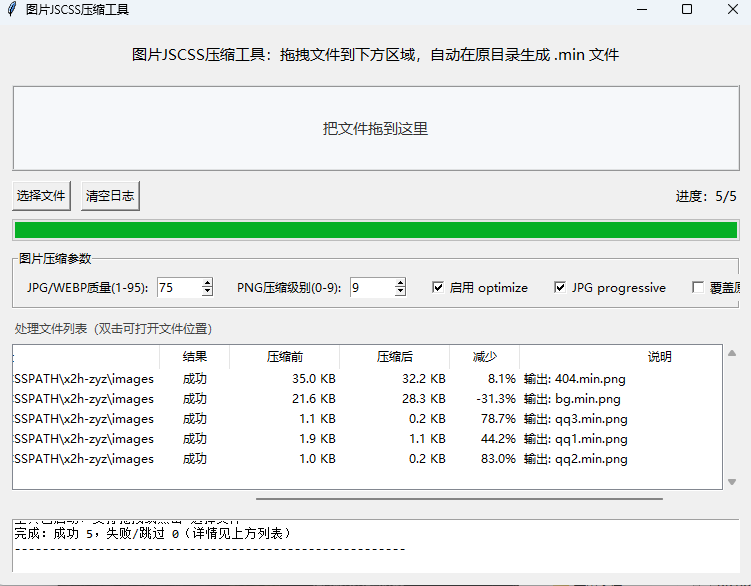The width and height of the screenshot is (751, 586).
Task: Increase JPG/WEBP quality with up arrow
Action: [207, 283]
